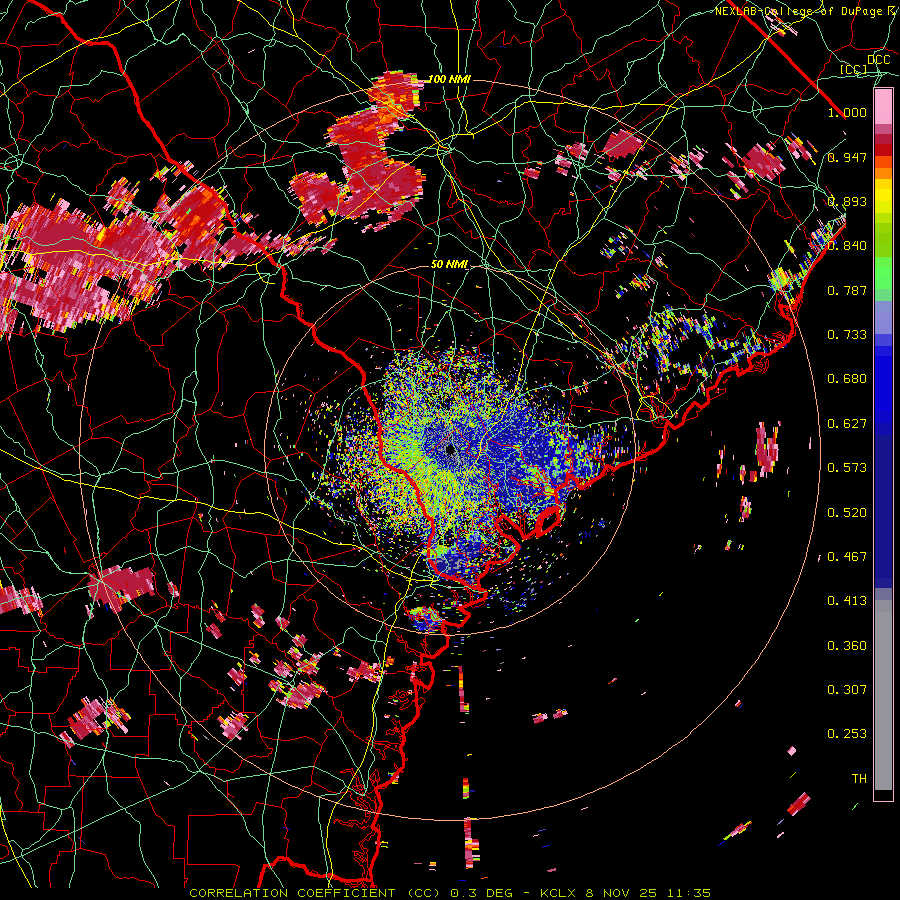Click the 100 NMI range ring label
Image resolution: width=900 pixels, height=900 pixels.
click(x=449, y=79)
